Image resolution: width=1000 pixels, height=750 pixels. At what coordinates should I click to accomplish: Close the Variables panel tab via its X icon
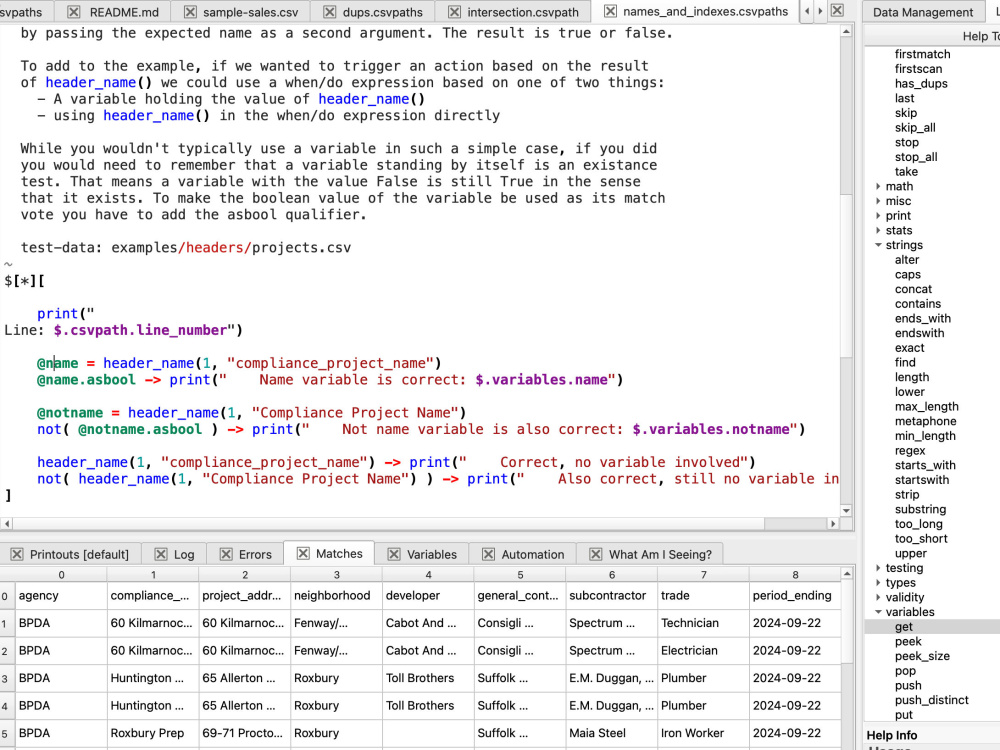[394, 554]
